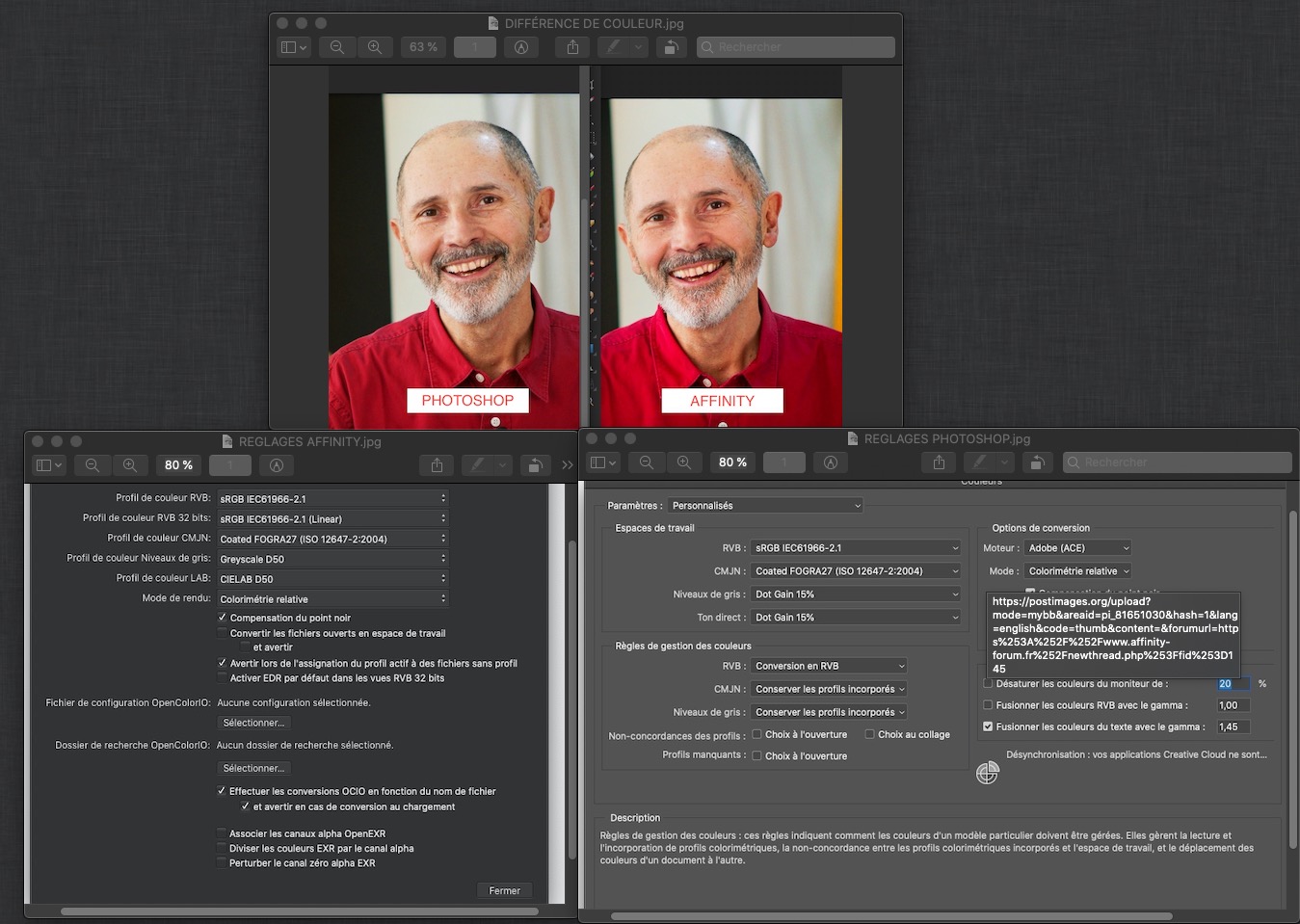1300x924 pixels.
Task: Zoom out in DIFFÉRENCE DE COULEUR window
Action: click(x=337, y=47)
